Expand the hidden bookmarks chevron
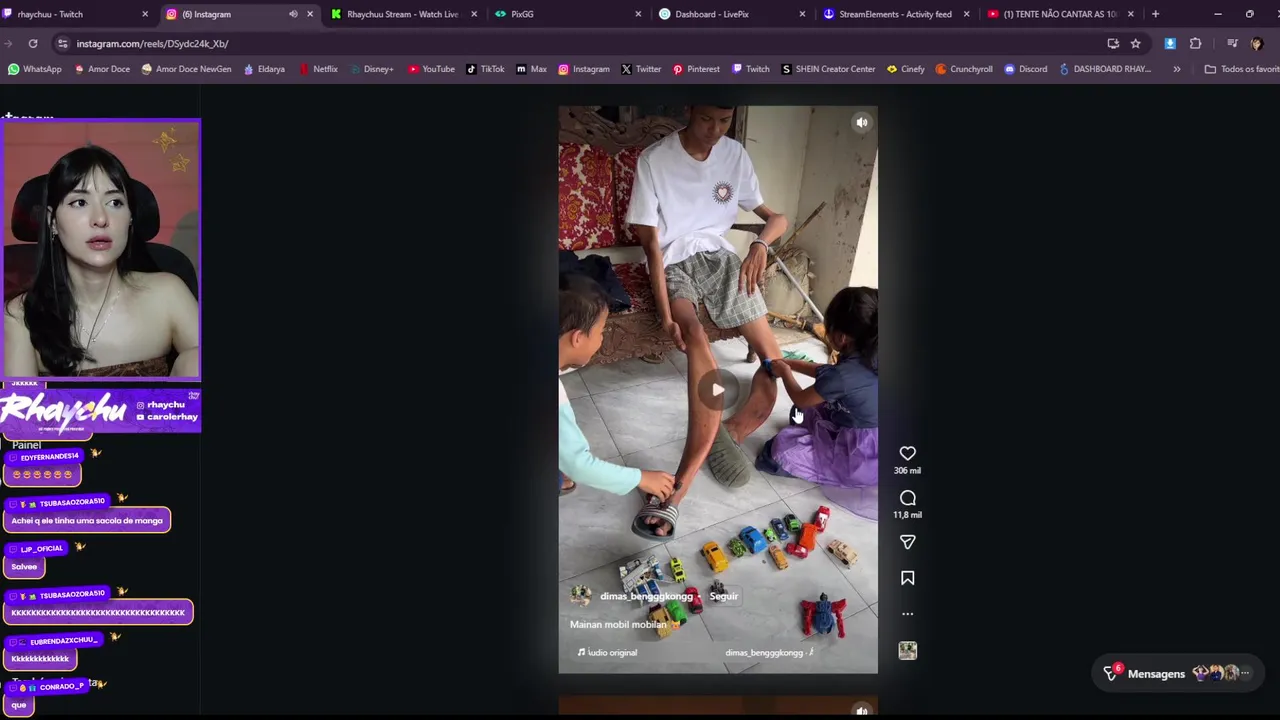1280x720 pixels. tap(1176, 69)
